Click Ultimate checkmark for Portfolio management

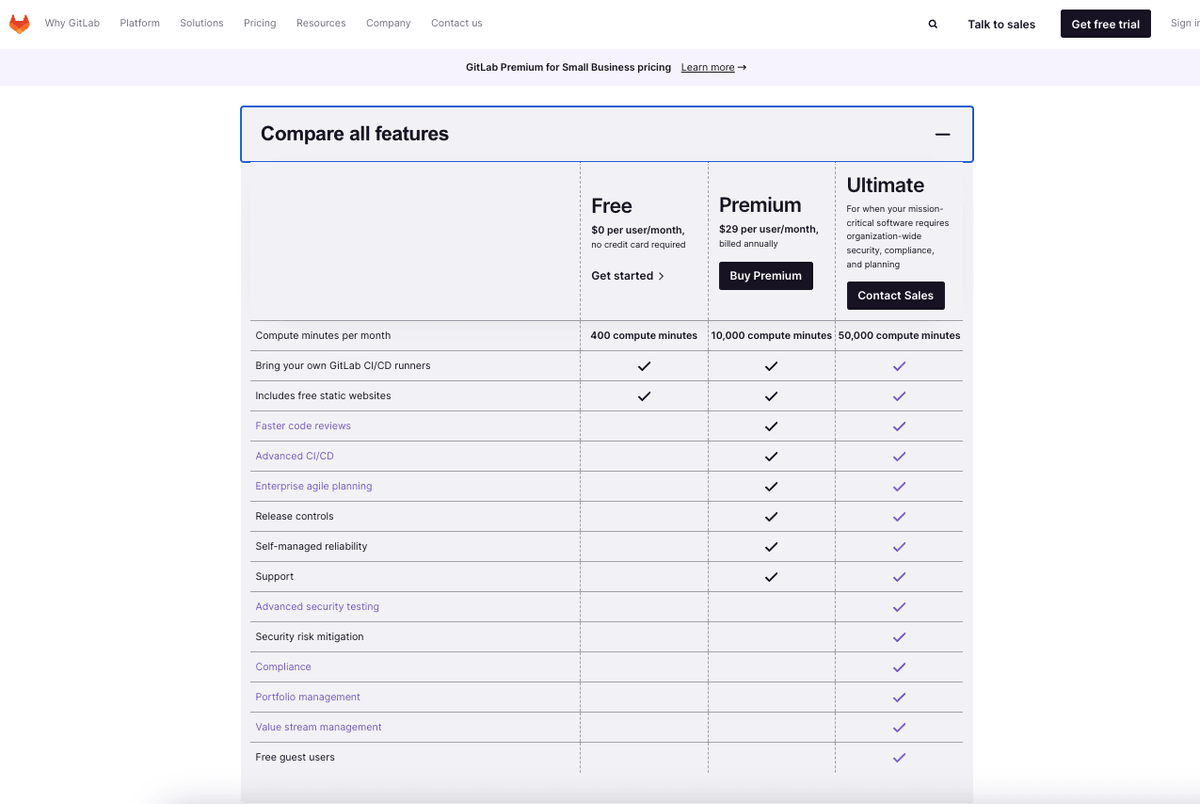click(x=899, y=697)
